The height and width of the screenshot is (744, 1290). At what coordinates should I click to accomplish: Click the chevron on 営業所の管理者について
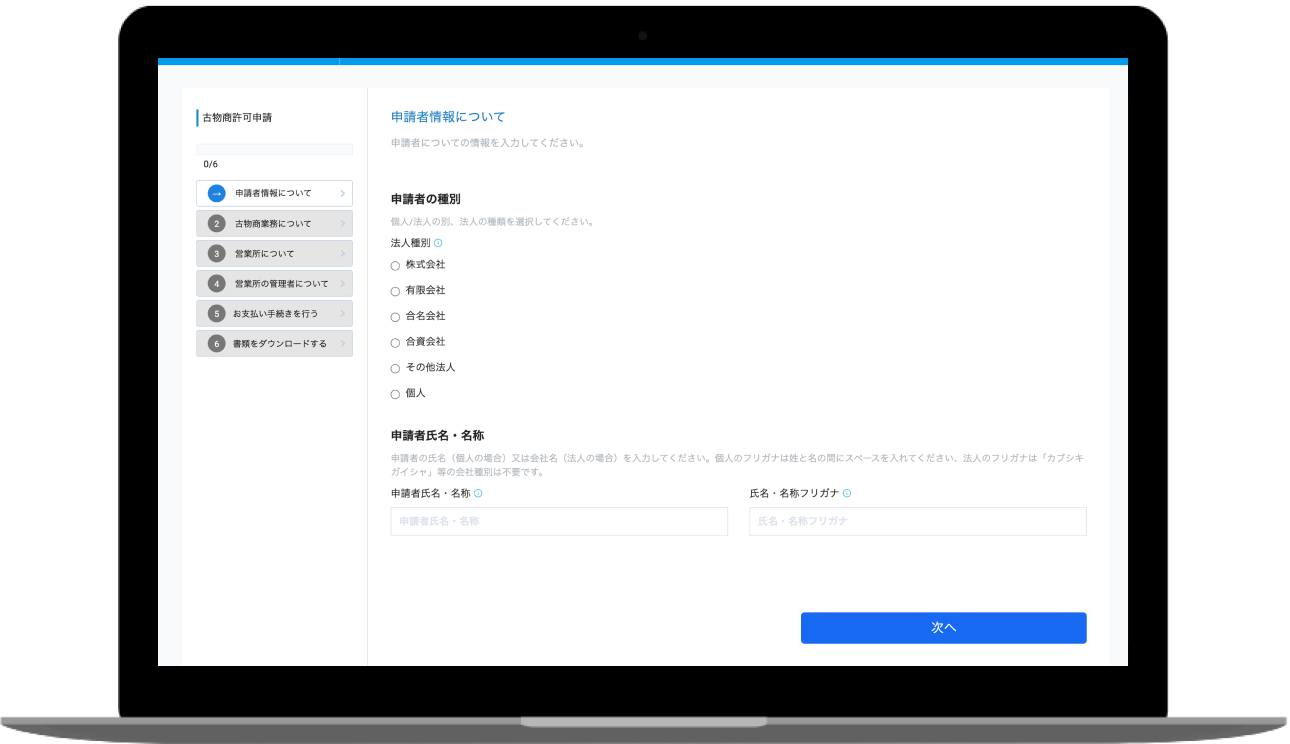pyautogui.click(x=344, y=283)
